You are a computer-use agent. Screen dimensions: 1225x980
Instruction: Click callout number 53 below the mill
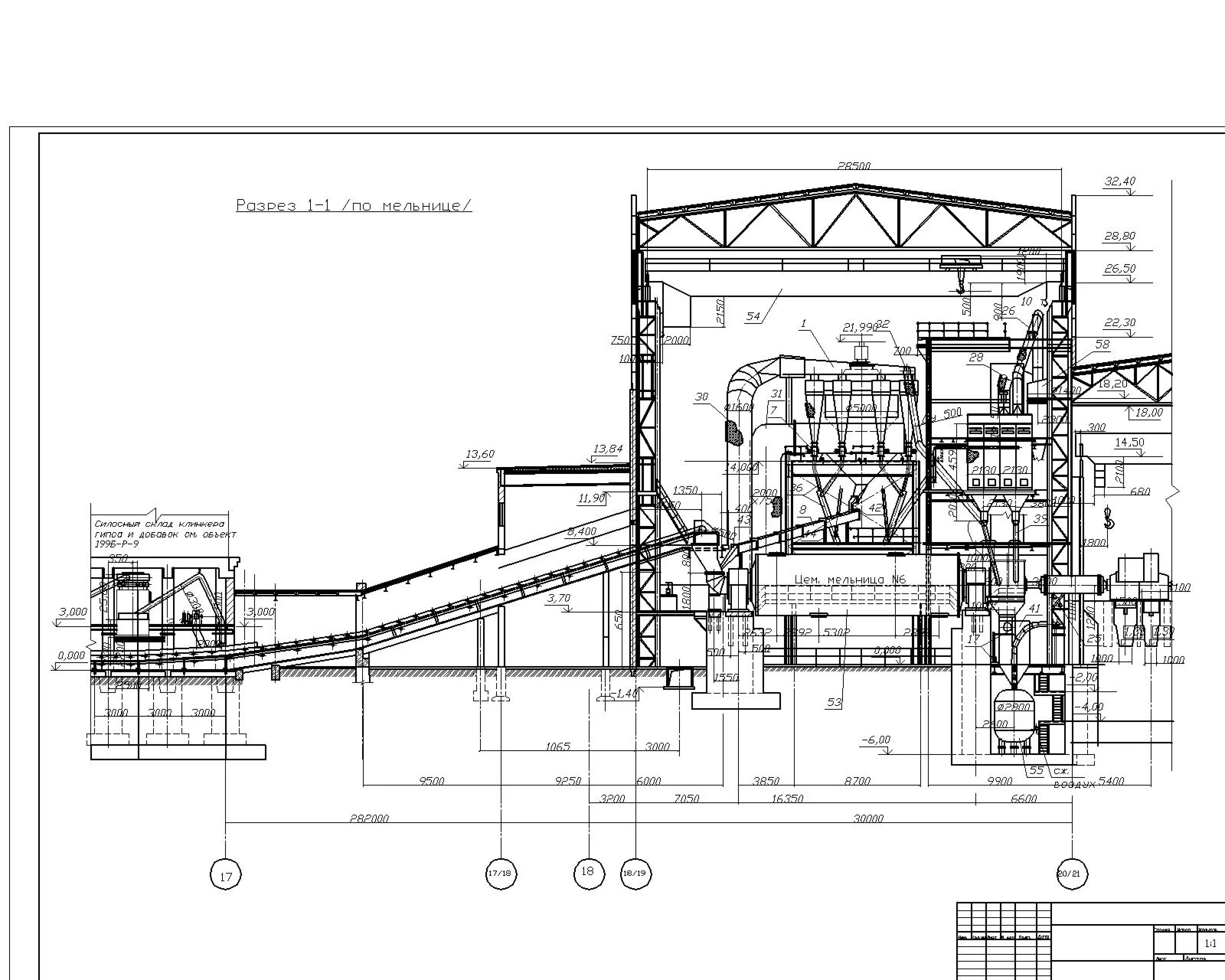pyautogui.click(x=834, y=702)
